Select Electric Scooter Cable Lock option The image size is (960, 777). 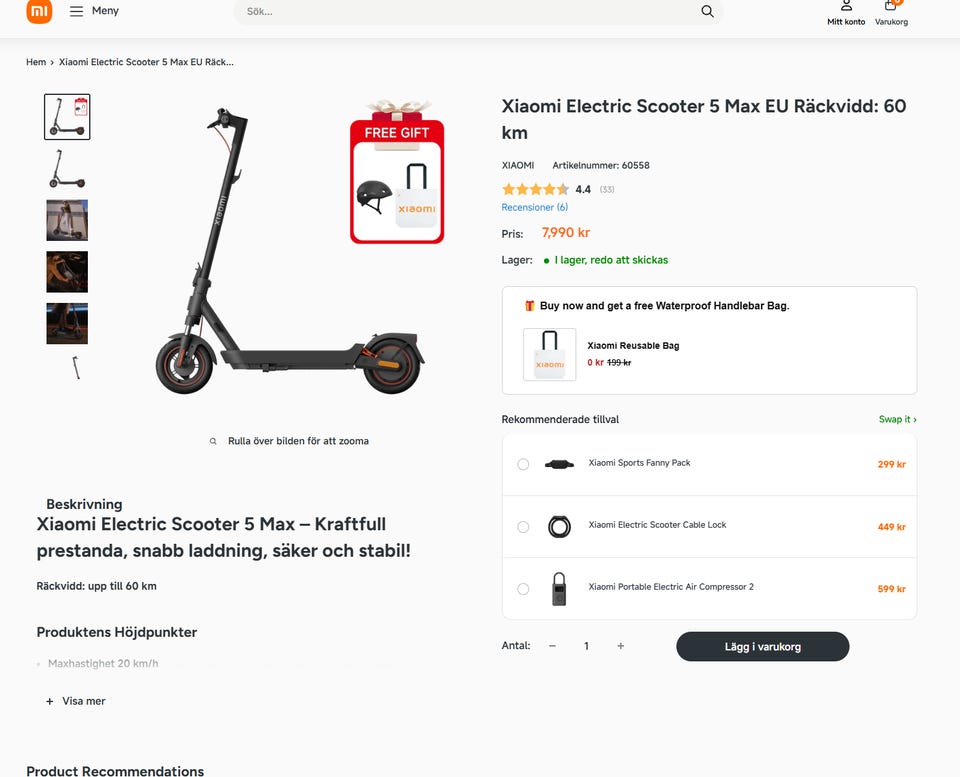pos(523,527)
